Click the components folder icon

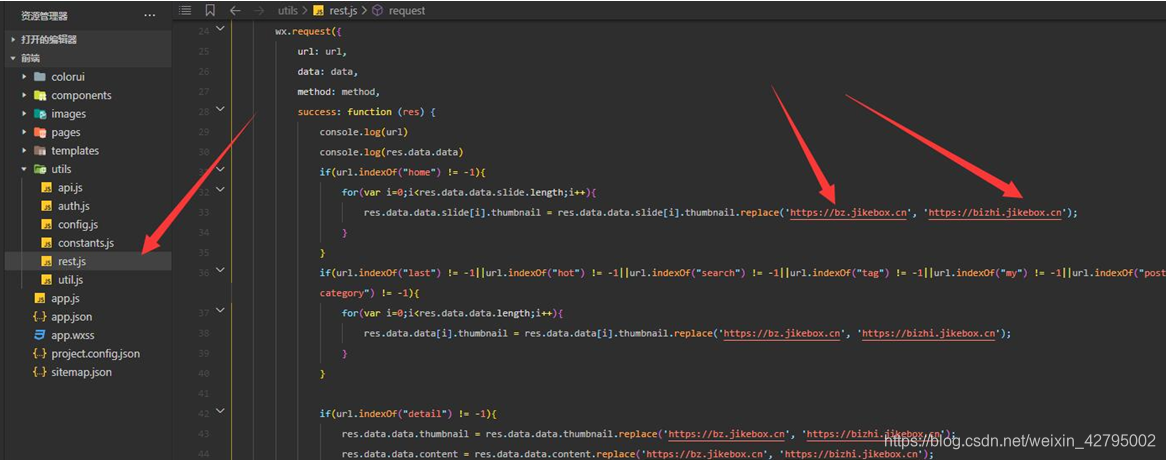pos(39,95)
